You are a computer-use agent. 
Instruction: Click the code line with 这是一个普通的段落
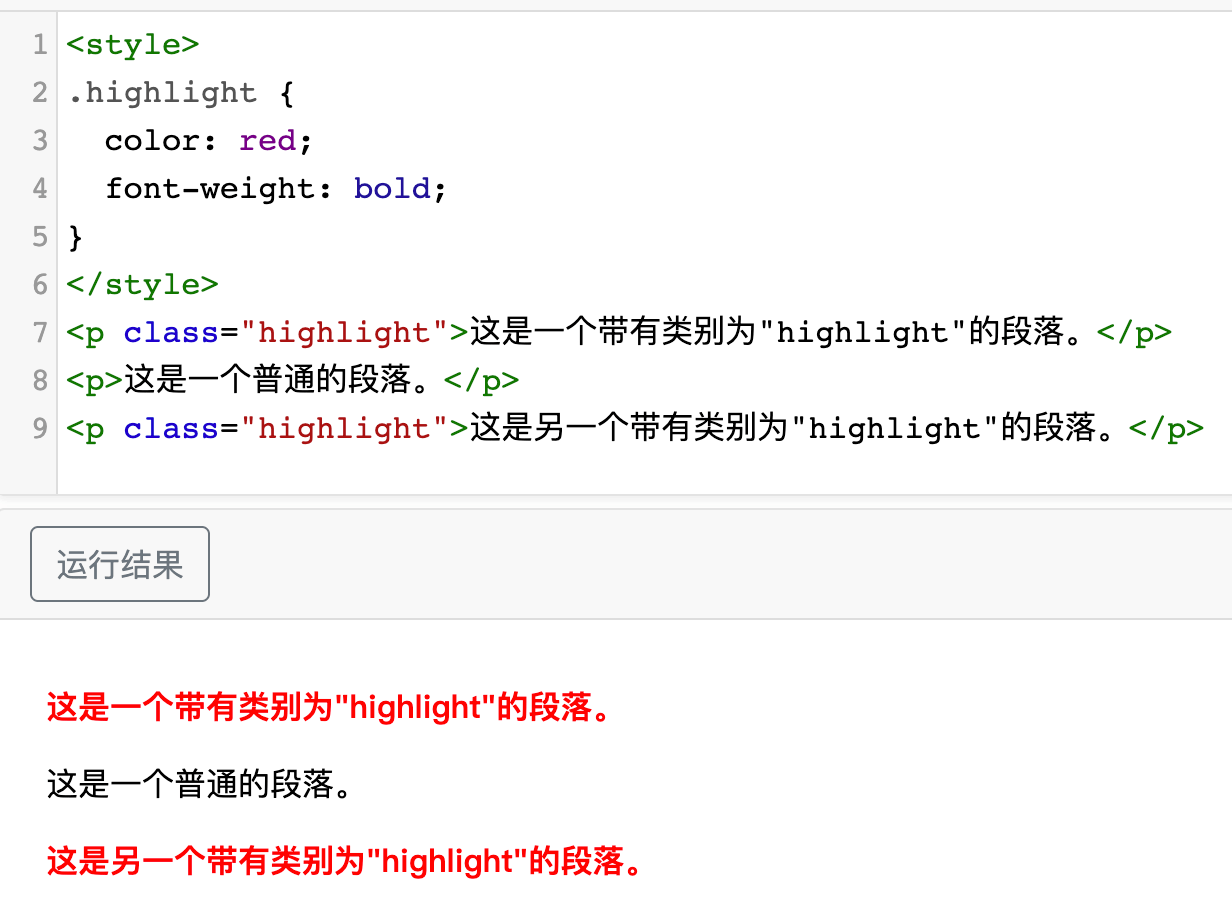[x=292, y=381]
